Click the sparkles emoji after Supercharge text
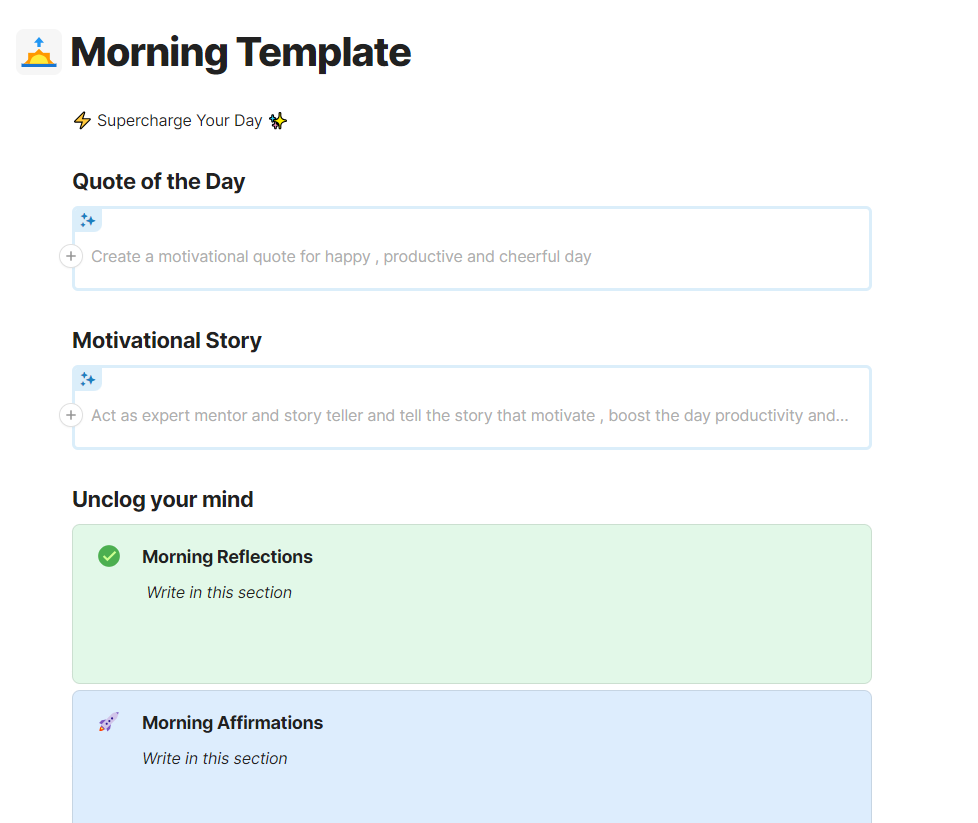The width and height of the screenshot is (978, 823). click(x=277, y=120)
